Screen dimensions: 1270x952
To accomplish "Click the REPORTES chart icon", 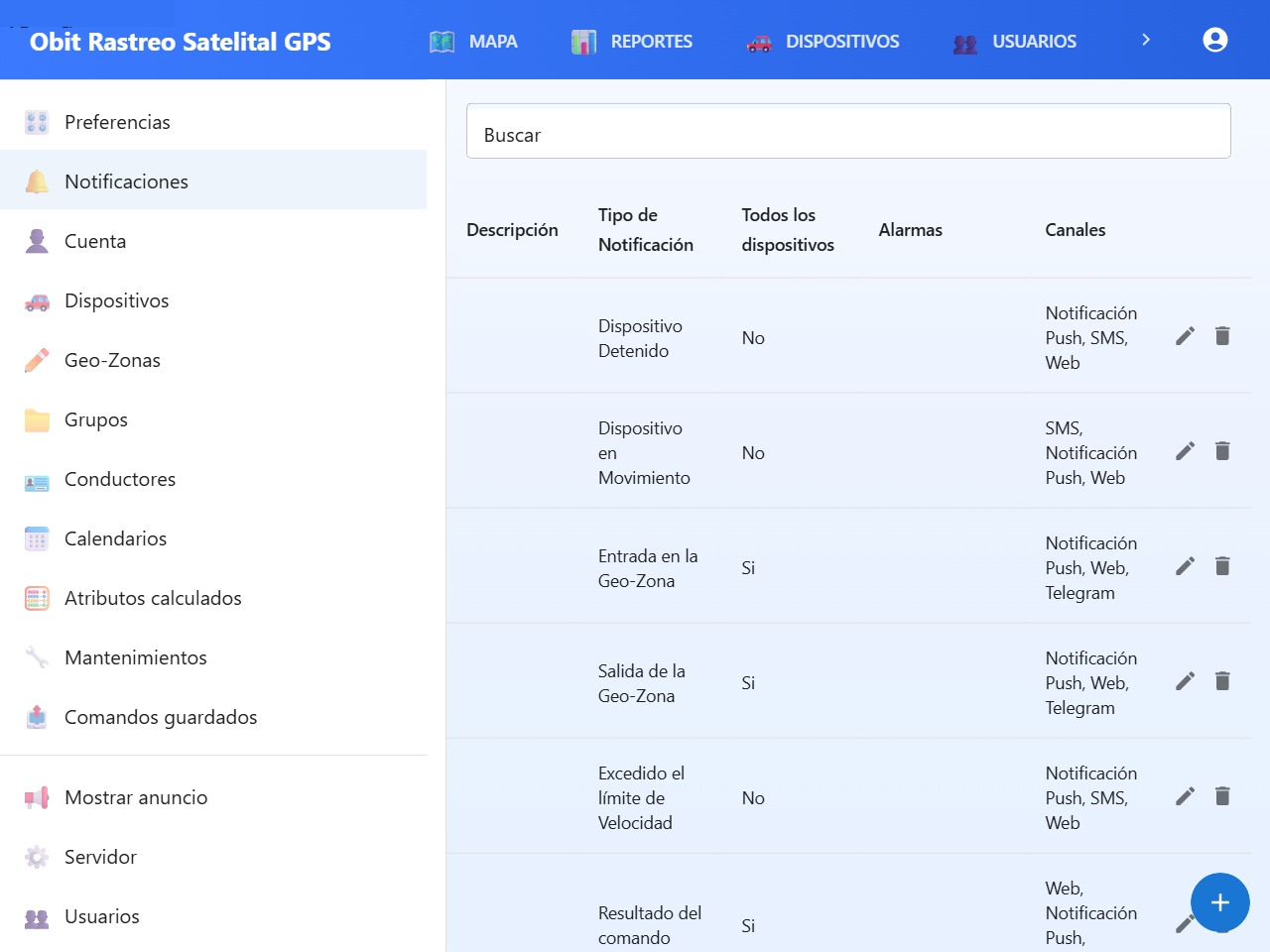I will coord(584,42).
